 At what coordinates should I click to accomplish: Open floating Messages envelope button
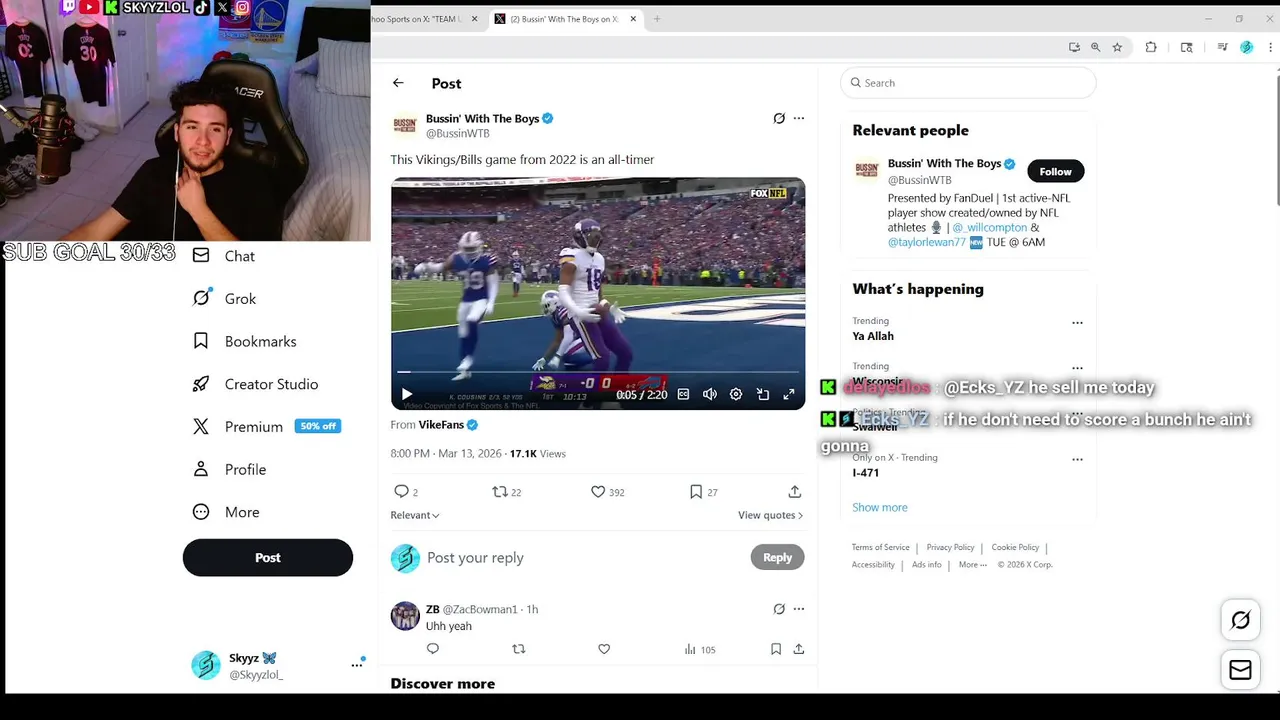[x=1240, y=670]
